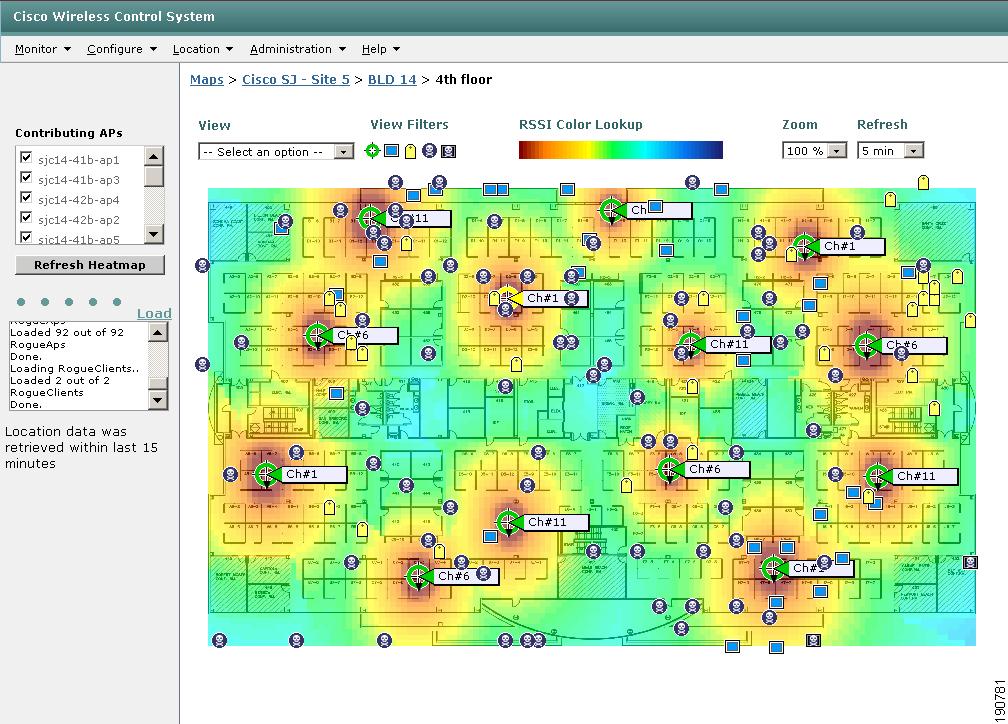Uncheck the sjc14-41b-ap1 checkbox

click(x=26, y=157)
